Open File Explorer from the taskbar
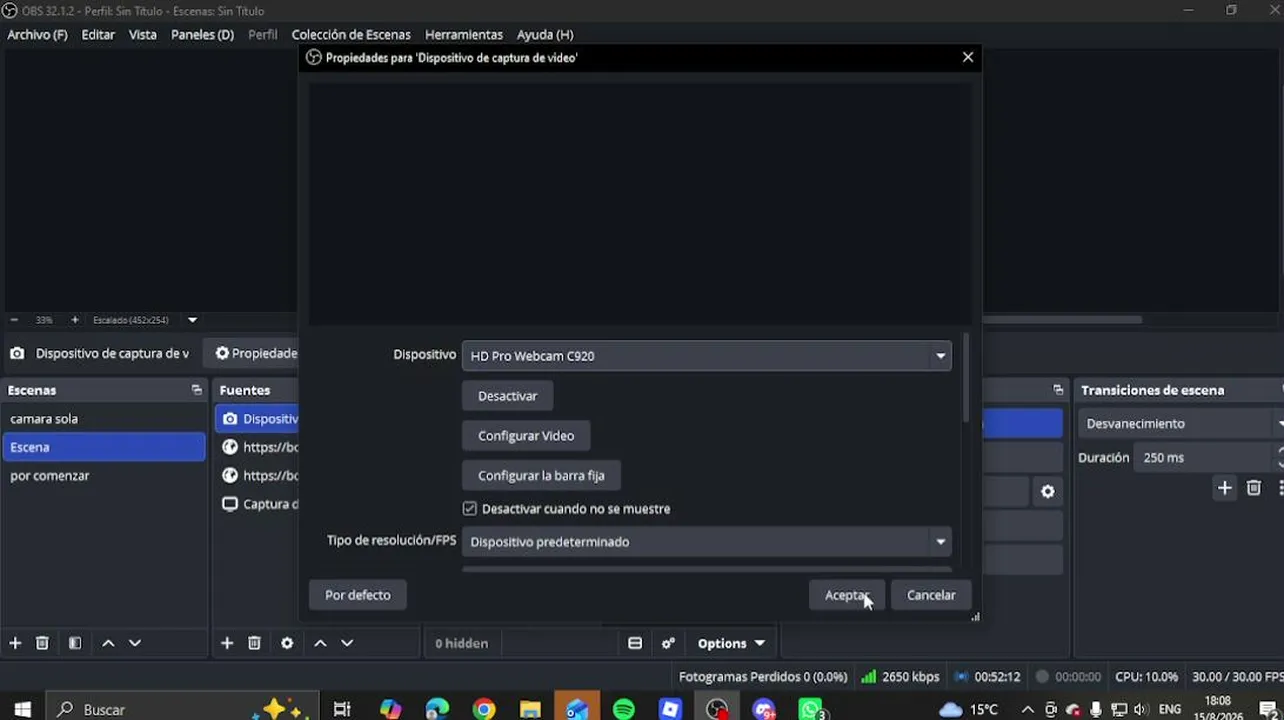This screenshot has height=720, width=1284. click(530, 709)
